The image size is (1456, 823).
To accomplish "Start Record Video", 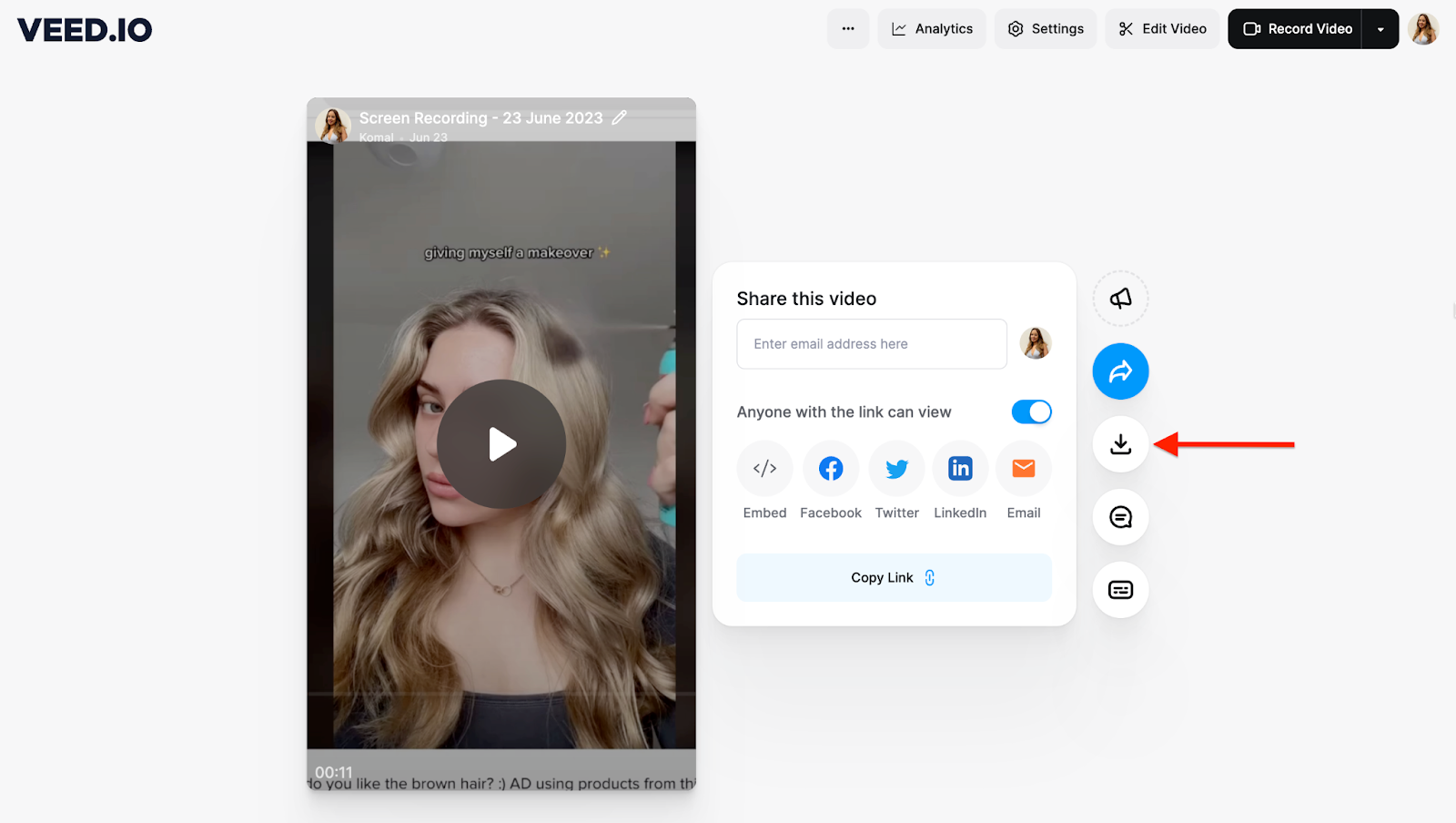I will (x=1295, y=29).
